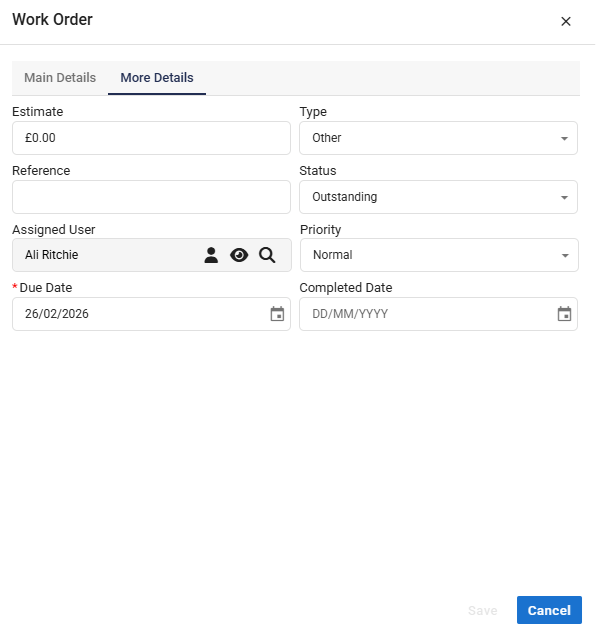Image resolution: width=596 pixels, height=630 pixels.
Task: Click the Completed Date DD/MM/YYYY field
Action: (438, 314)
